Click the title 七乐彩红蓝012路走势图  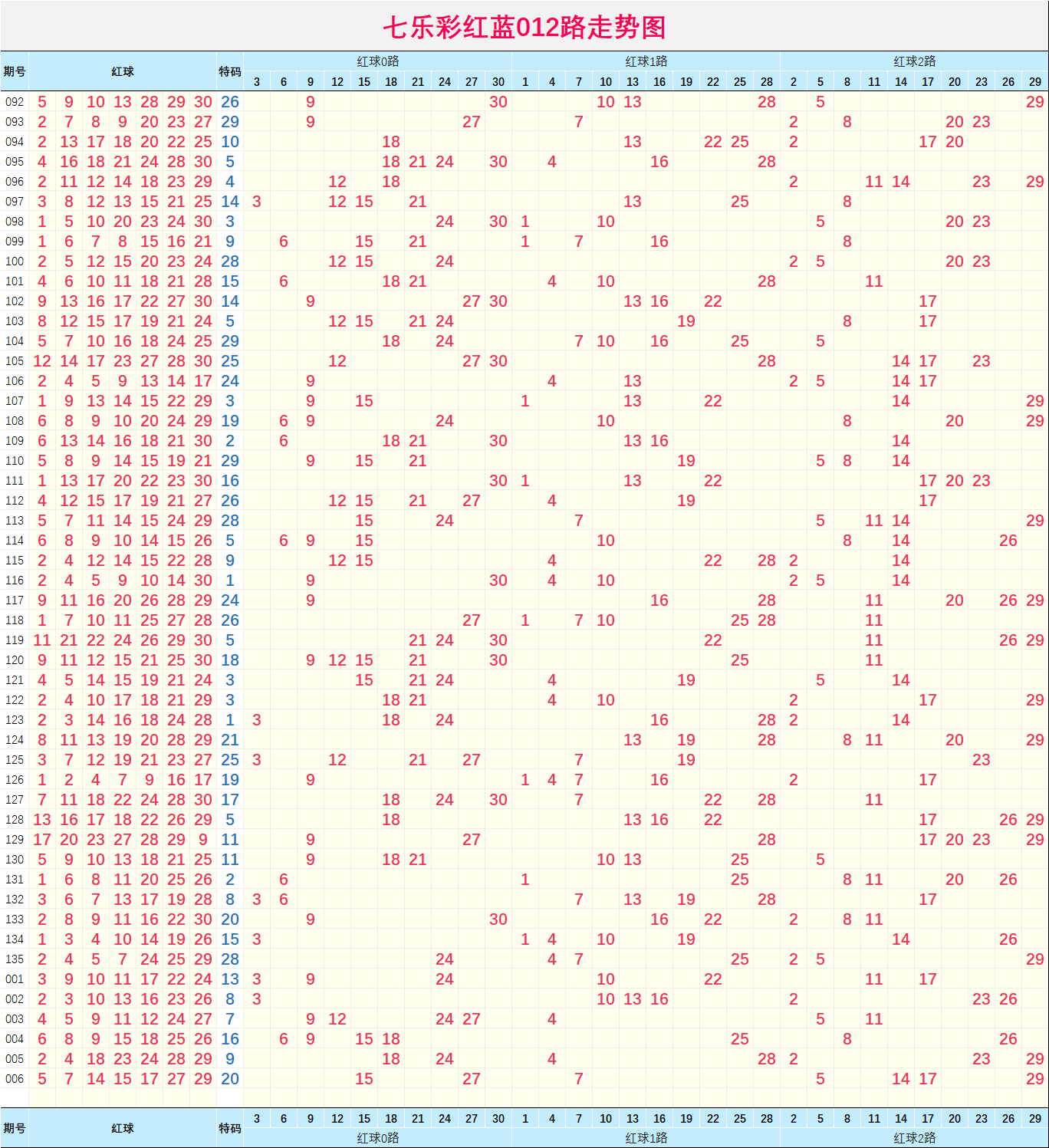(524, 28)
